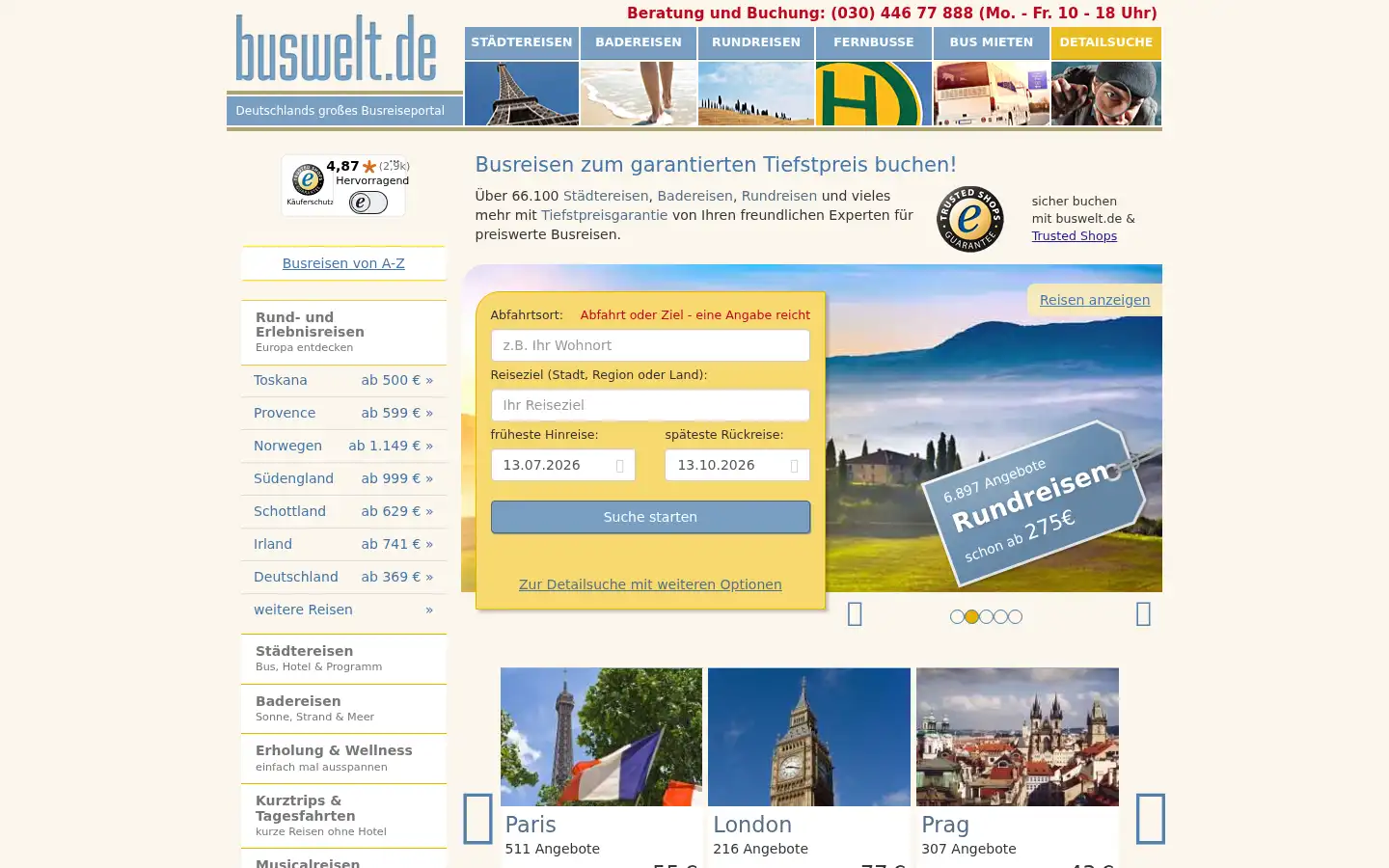Open Toskana ab 500 € offer

point(343,380)
